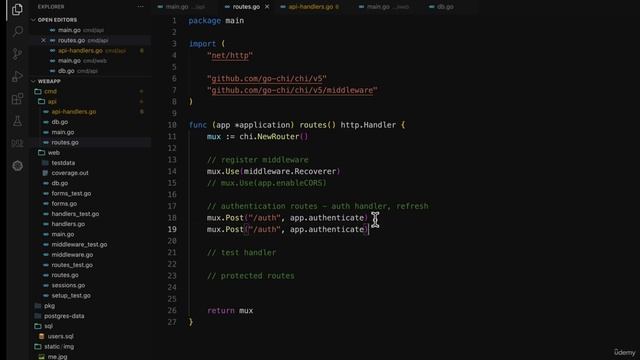Click the Go icon beside sessions.go

tap(46, 285)
